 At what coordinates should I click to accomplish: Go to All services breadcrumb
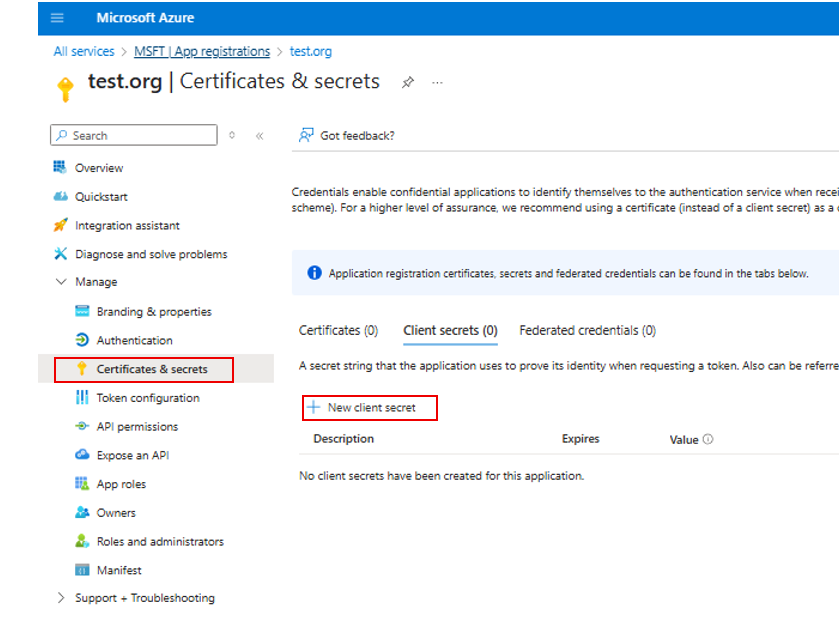click(x=84, y=51)
